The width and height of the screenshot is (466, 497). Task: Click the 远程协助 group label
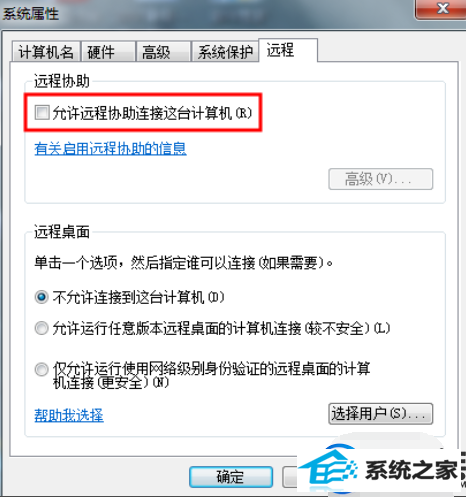pos(62,81)
